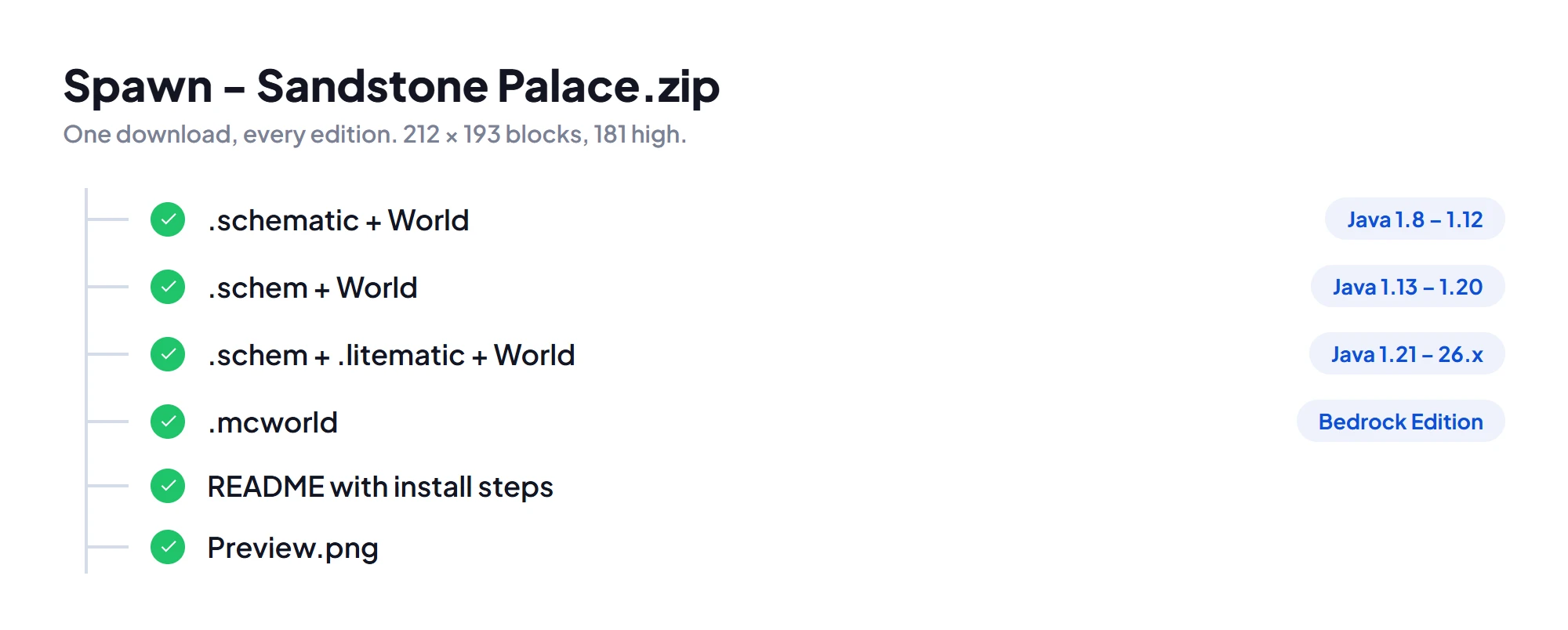This screenshot has width=1568, height=630.
Task: Click the green check icon for .litematic row
Action: click(x=168, y=354)
